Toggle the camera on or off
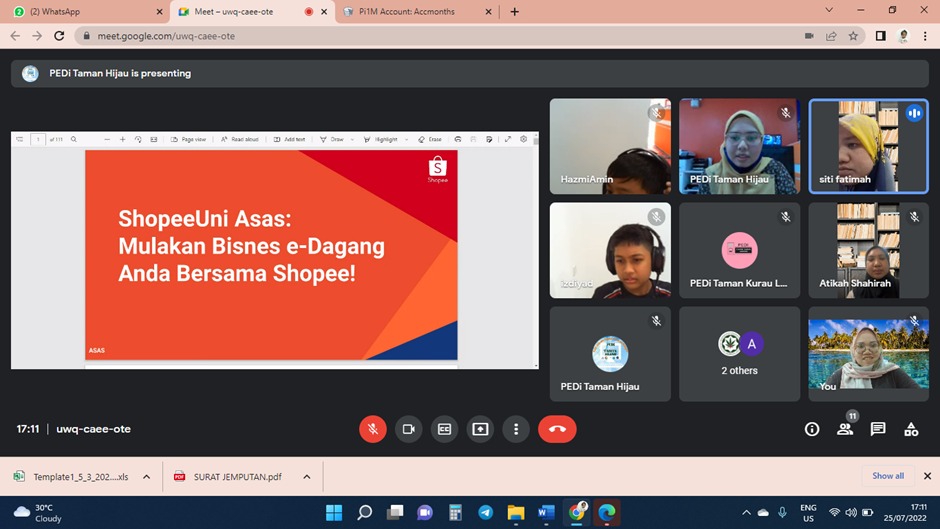Screen dimensions: 940x529 pos(408,429)
